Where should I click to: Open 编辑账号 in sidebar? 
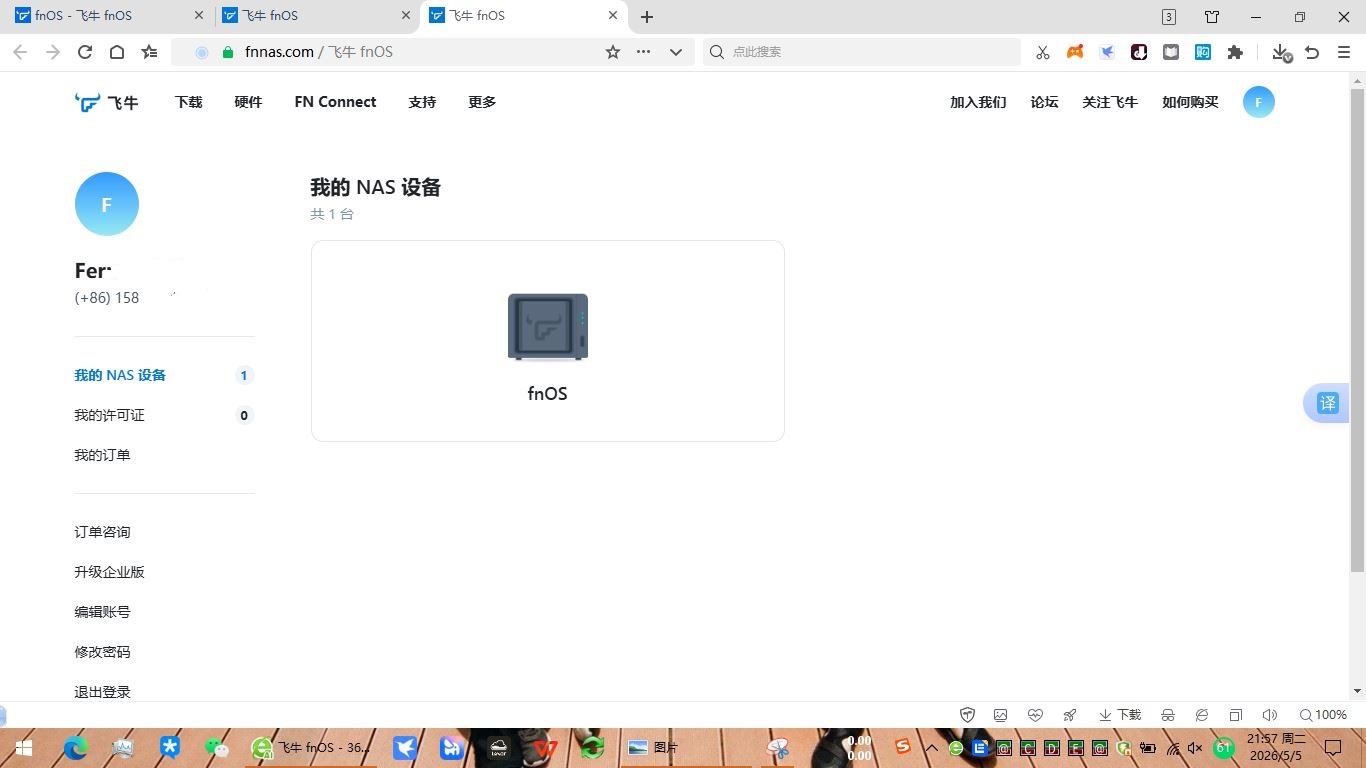click(102, 612)
